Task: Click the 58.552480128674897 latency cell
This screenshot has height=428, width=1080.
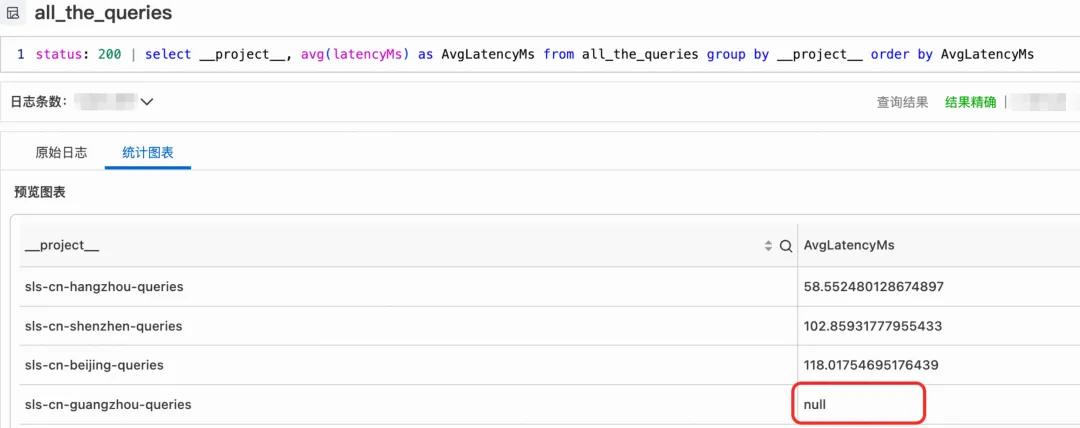Action: [x=873, y=287]
